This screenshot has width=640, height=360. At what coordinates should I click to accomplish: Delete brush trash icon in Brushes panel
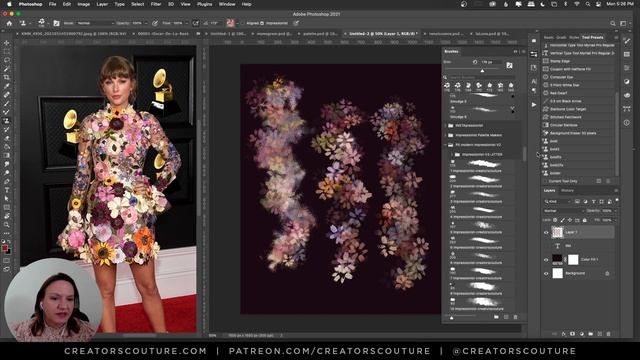click(516, 317)
